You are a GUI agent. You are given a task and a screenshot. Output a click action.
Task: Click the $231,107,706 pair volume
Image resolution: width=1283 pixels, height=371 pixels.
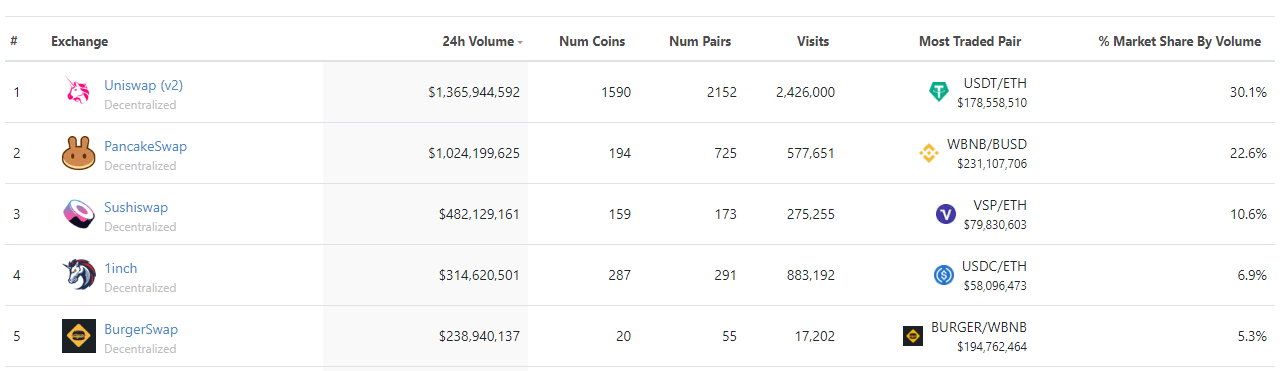tap(992, 164)
